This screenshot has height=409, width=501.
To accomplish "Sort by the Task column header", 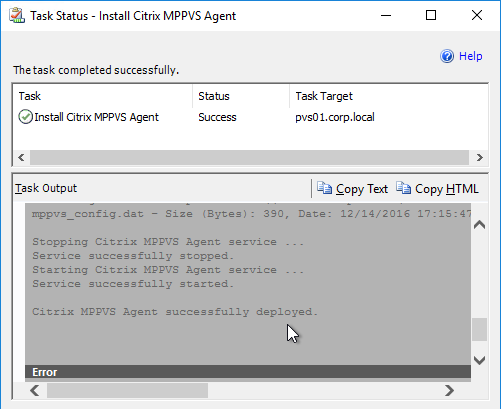I will [x=103, y=96].
